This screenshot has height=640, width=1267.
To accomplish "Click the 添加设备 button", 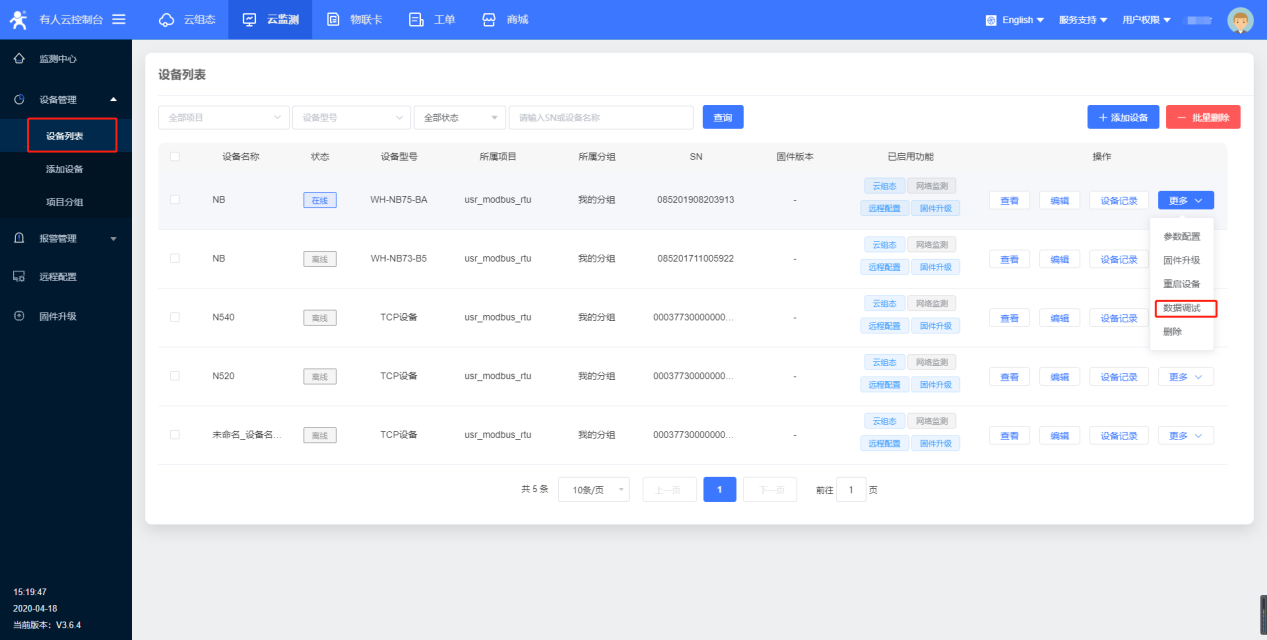I will (x=1123, y=117).
